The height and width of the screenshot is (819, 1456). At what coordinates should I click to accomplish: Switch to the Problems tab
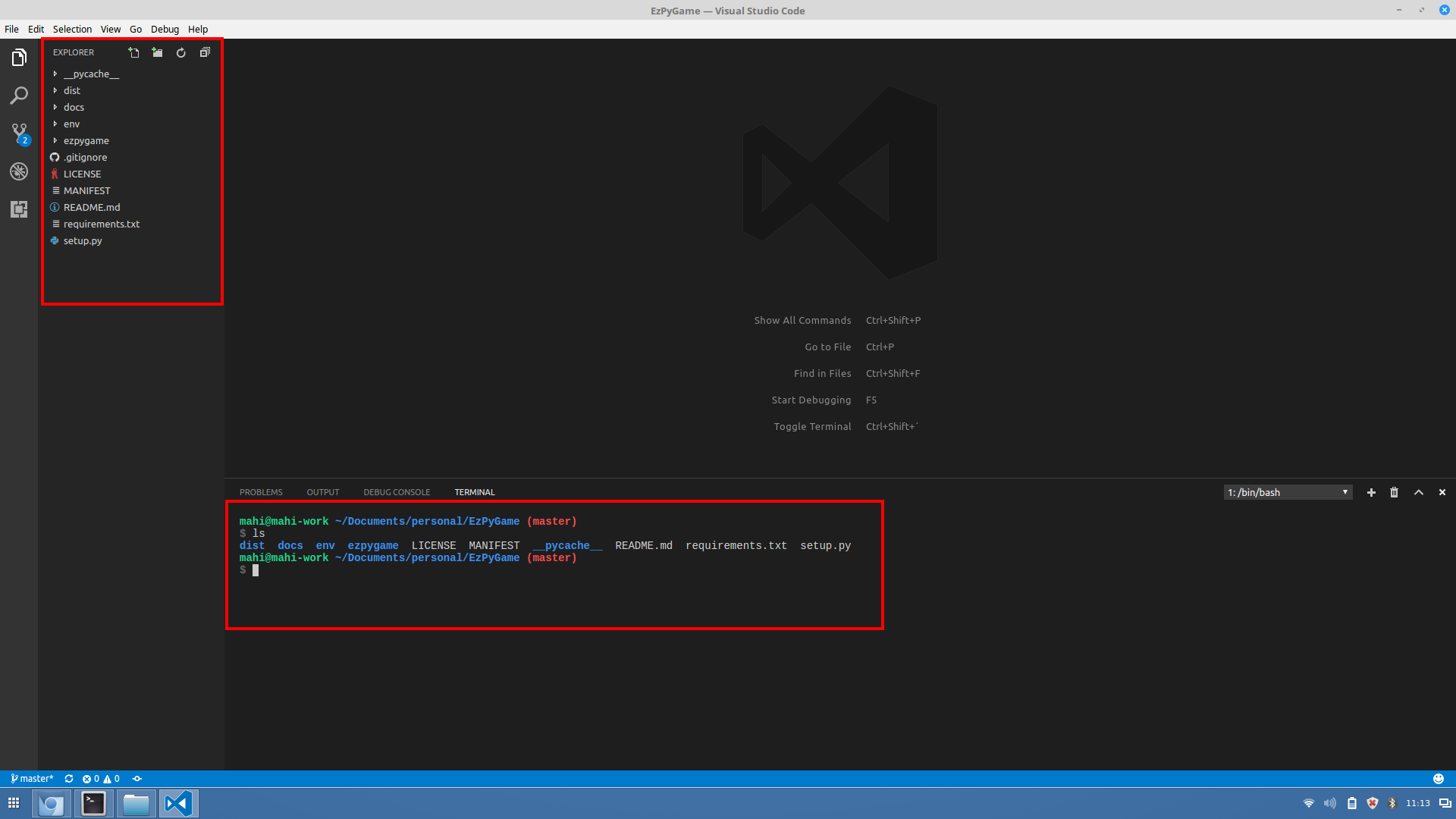(261, 492)
